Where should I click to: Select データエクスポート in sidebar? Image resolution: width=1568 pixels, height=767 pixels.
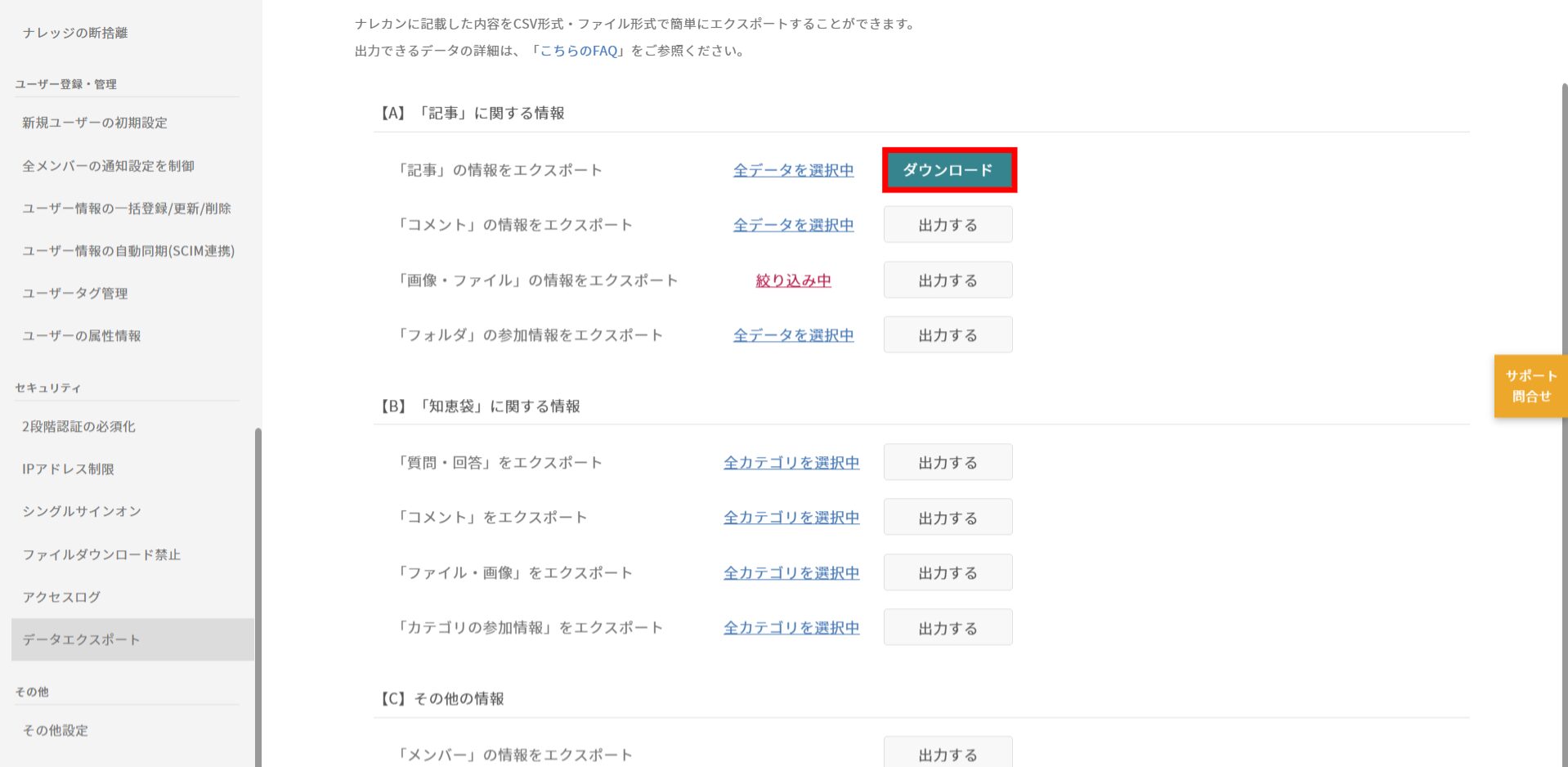(x=132, y=639)
